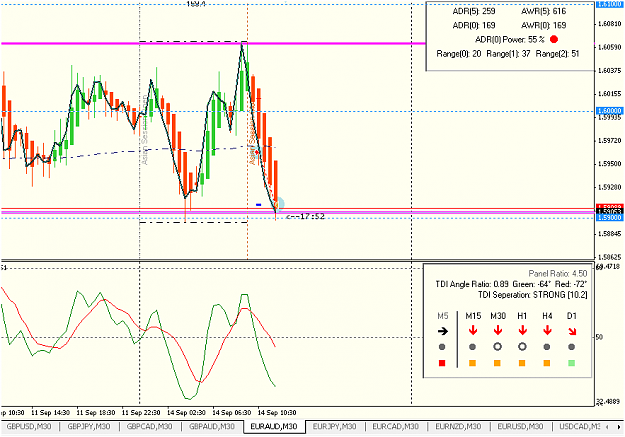Switch to the EURUSD,M30 chart tab
The image size is (625, 437).
[x=520, y=426]
